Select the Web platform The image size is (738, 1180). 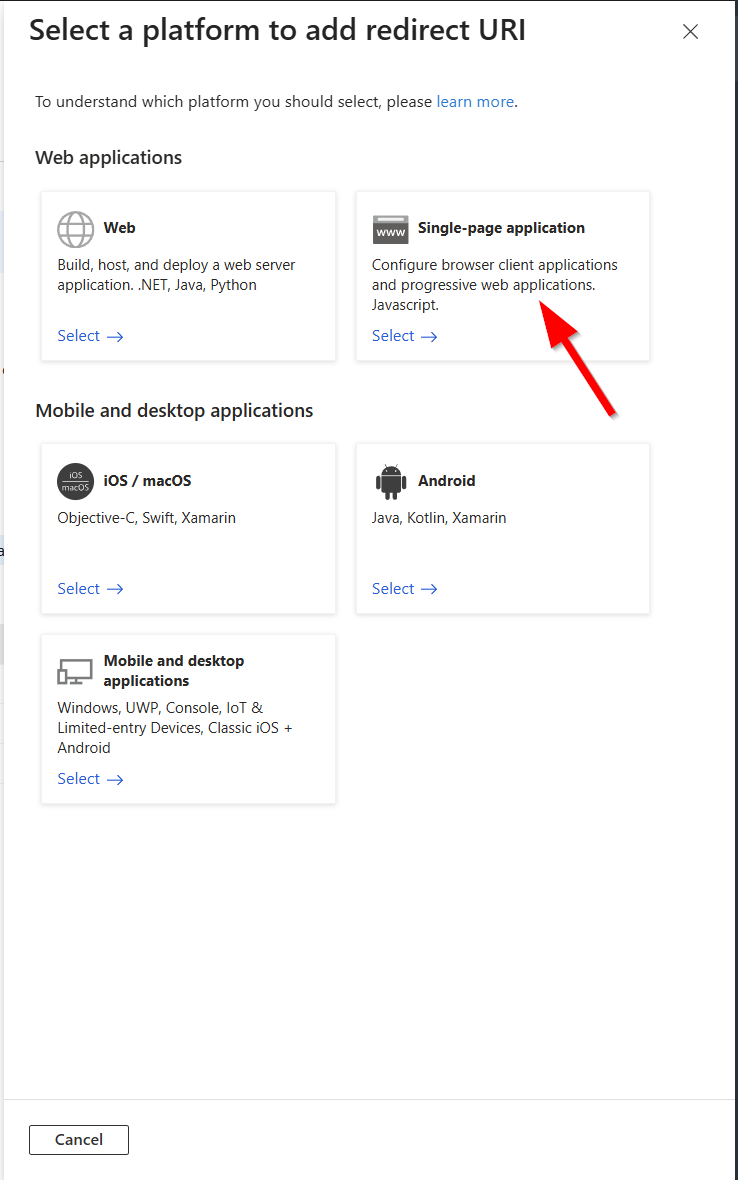90,336
